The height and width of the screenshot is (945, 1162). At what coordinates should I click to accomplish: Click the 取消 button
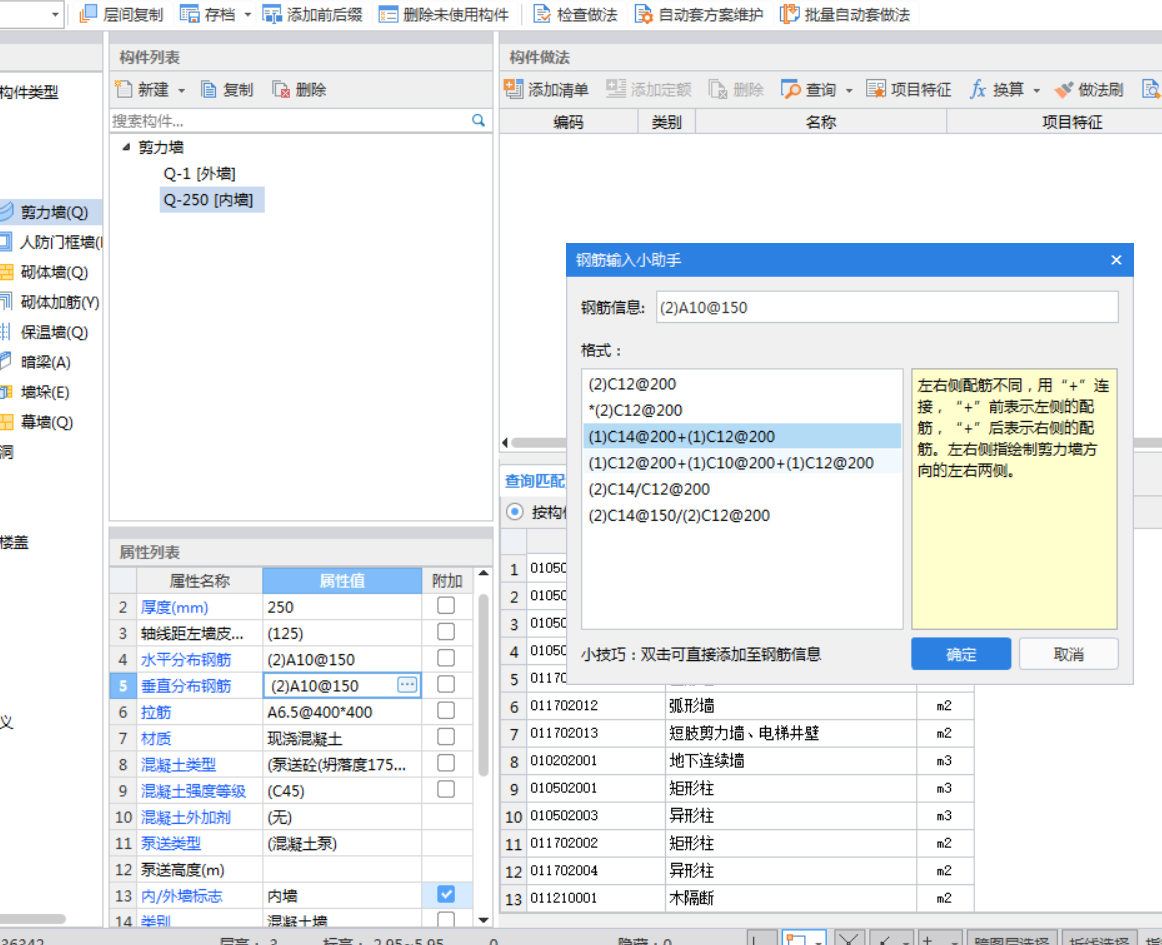tap(1068, 654)
